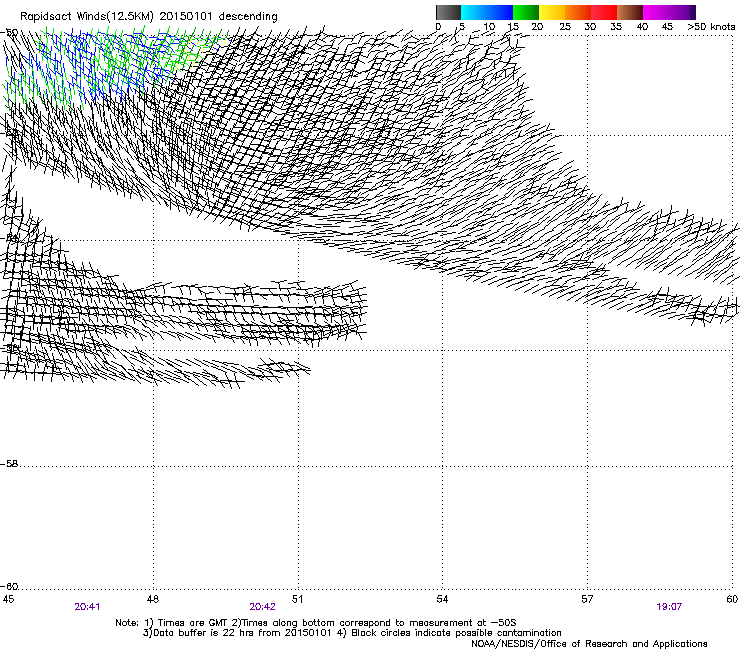Click the legend tick label "40"
The image size is (740, 650).
coord(642,27)
